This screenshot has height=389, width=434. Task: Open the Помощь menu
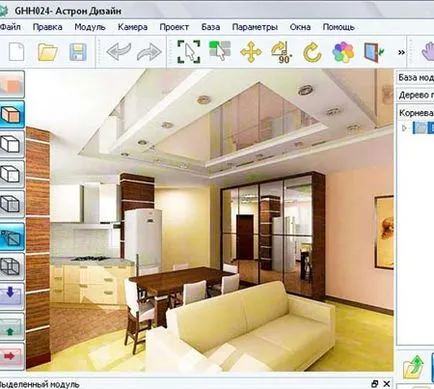(x=338, y=27)
